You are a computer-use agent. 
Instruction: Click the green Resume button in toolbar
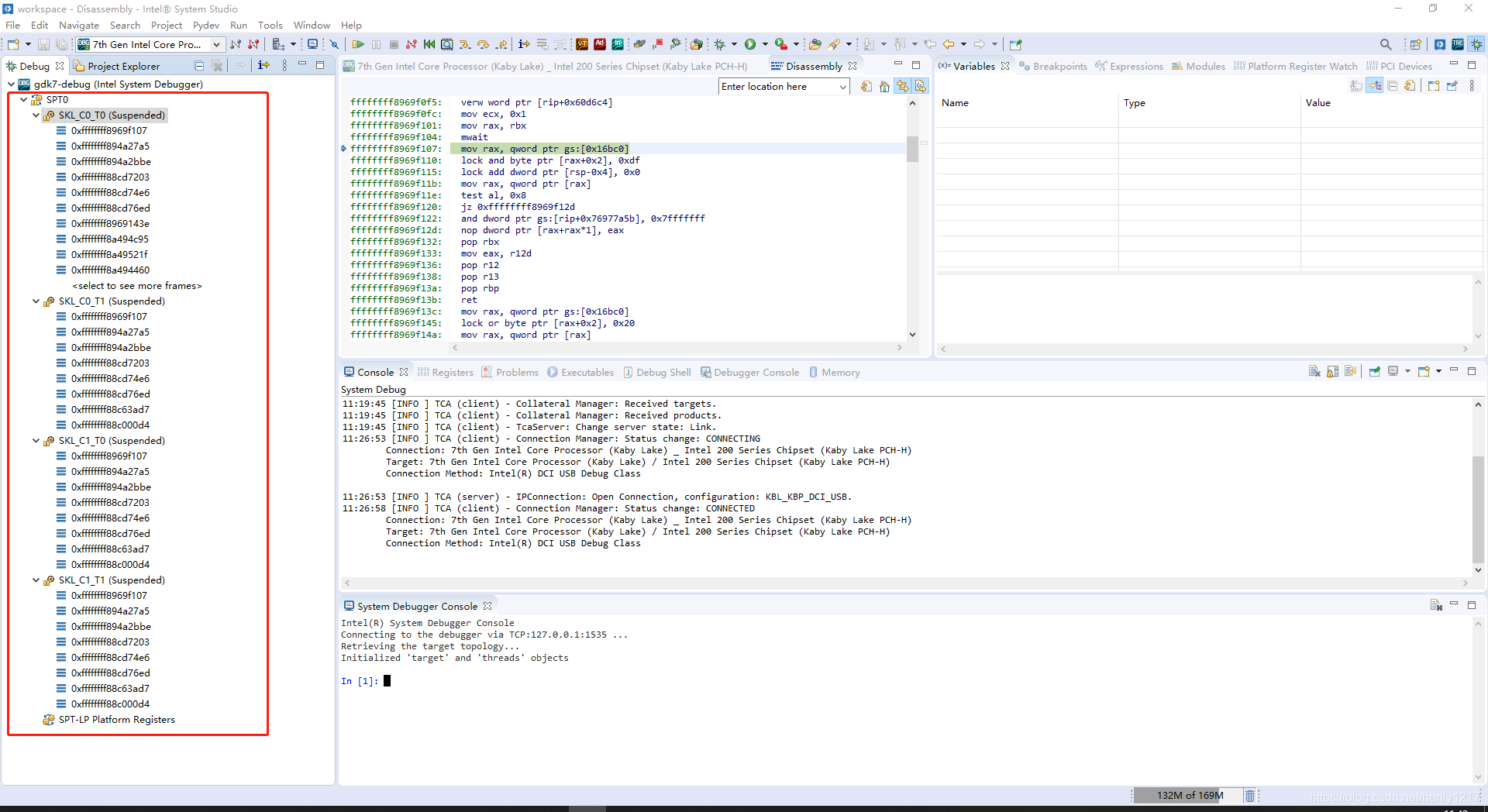358,44
